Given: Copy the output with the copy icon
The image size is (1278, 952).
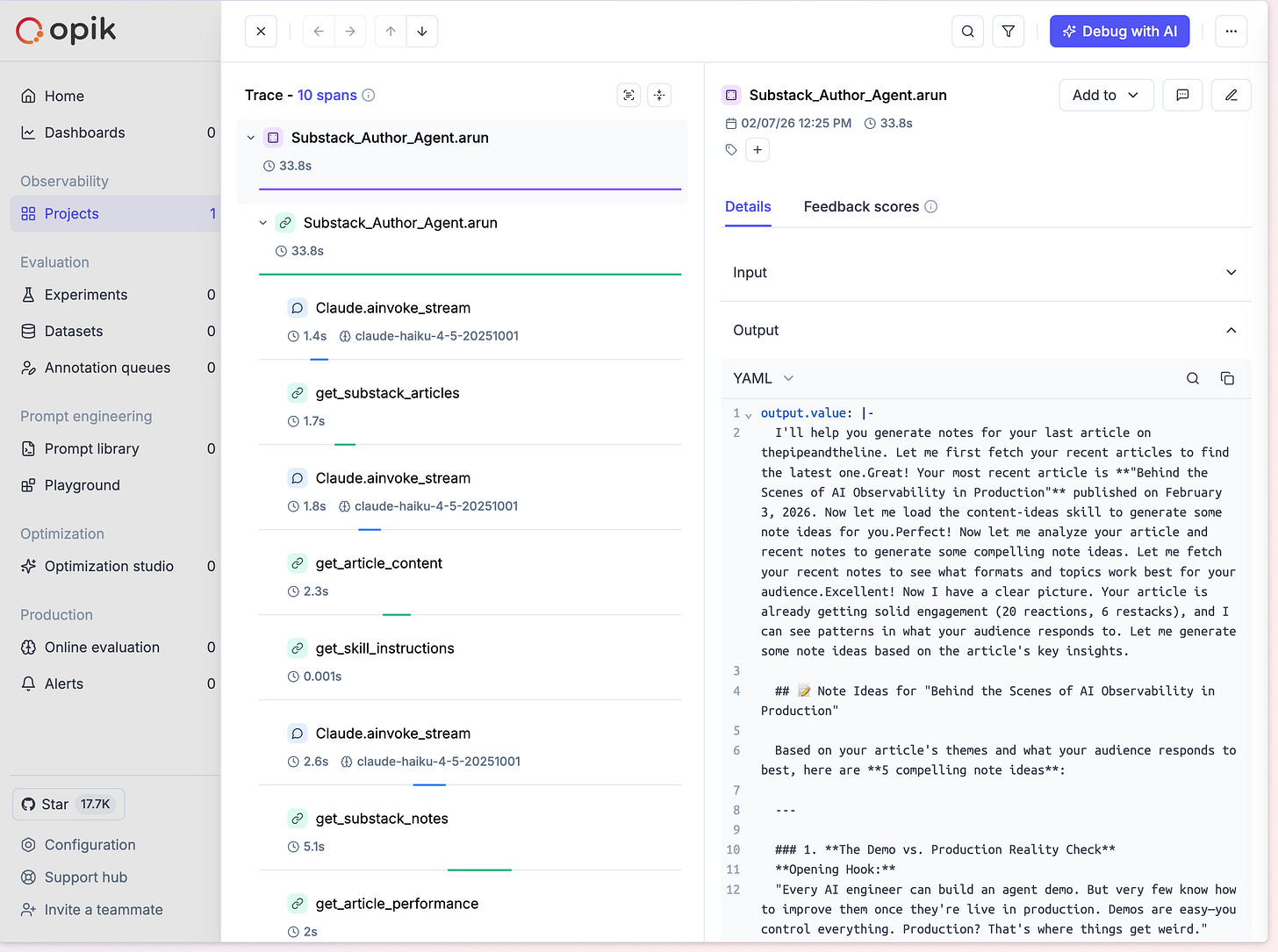Looking at the screenshot, I should 1227,378.
